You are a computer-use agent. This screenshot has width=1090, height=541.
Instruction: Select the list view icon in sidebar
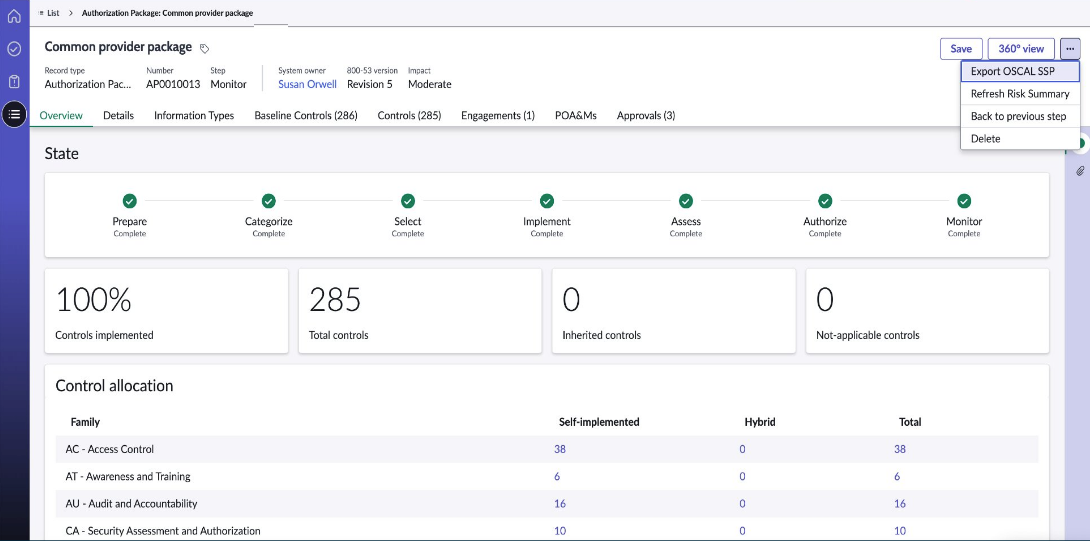(14, 114)
